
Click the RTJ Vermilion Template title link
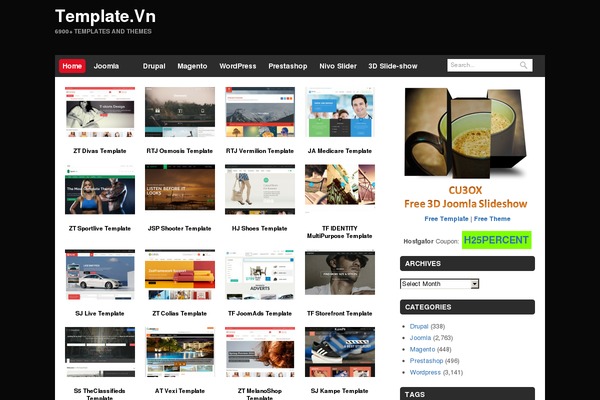coord(260,151)
